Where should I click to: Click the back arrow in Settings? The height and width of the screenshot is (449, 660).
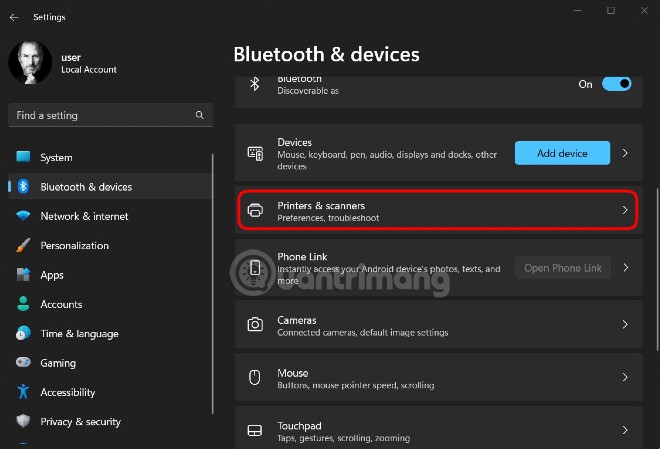pos(14,17)
